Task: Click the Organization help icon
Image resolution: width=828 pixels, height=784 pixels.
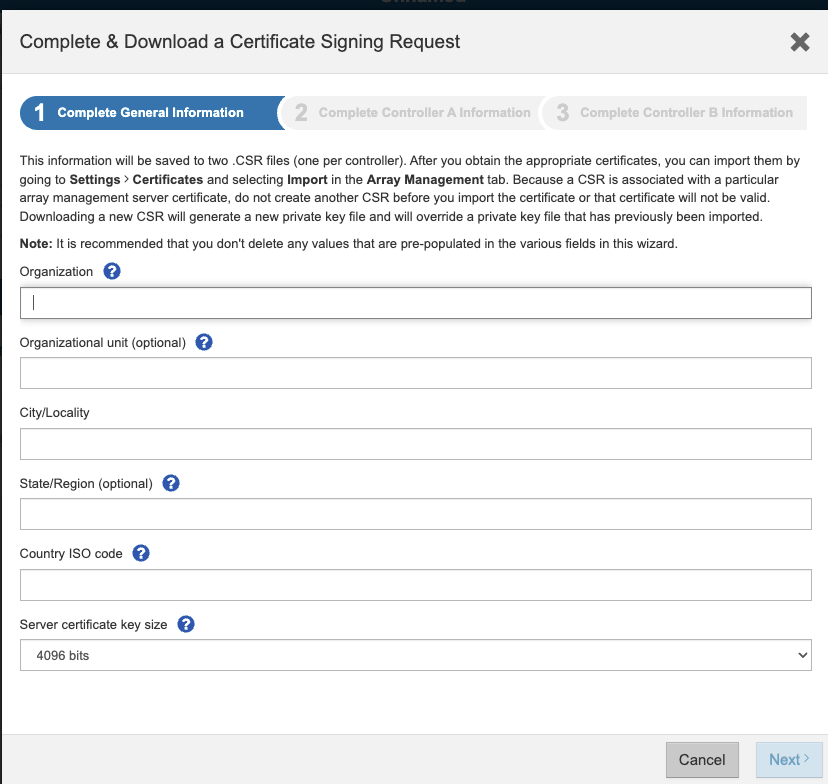Action: (112, 271)
